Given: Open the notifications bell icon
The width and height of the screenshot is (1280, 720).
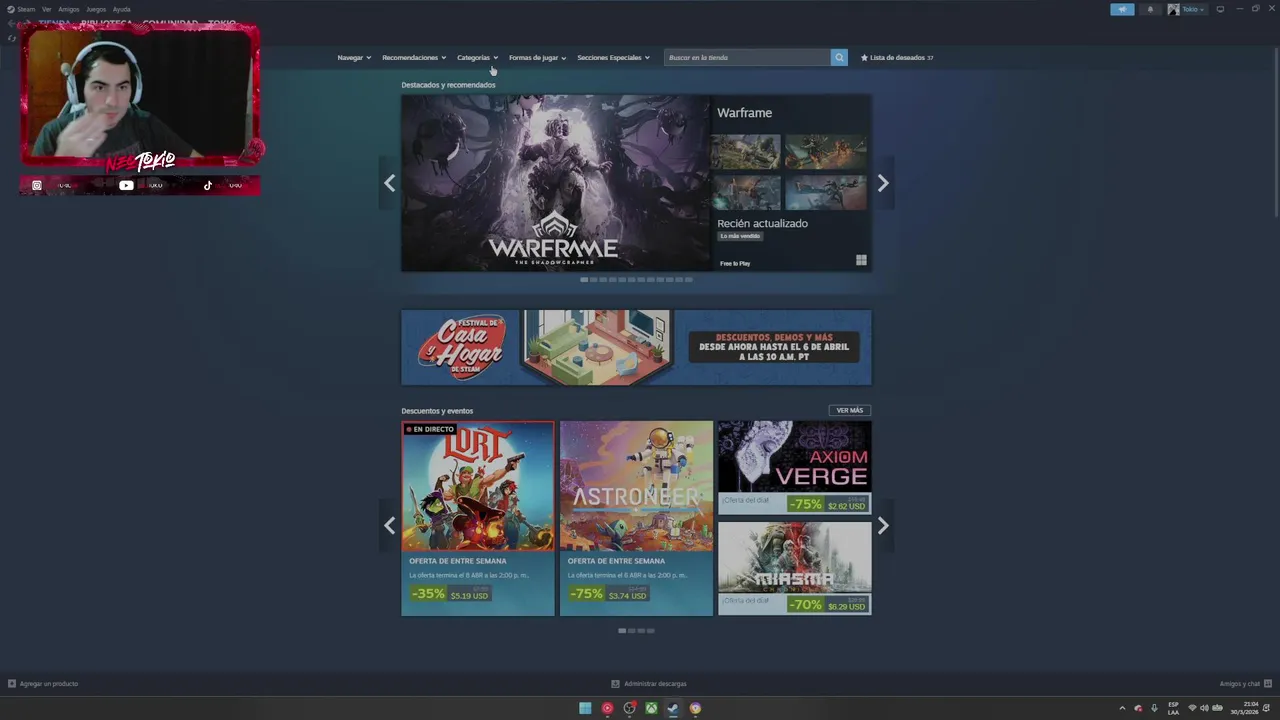Looking at the screenshot, I should pyautogui.click(x=1150, y=9).
